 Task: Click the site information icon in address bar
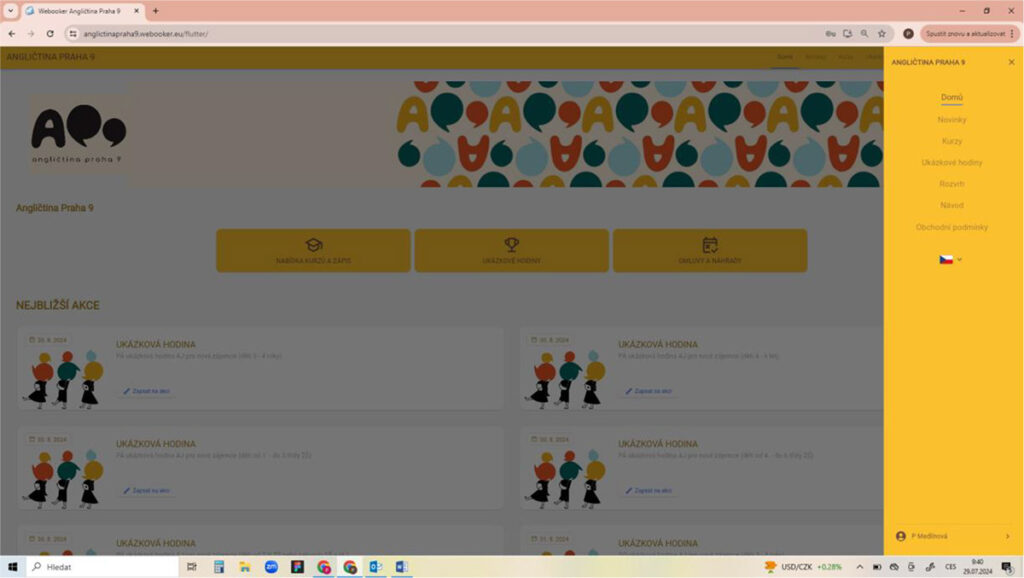pos(73,33)
